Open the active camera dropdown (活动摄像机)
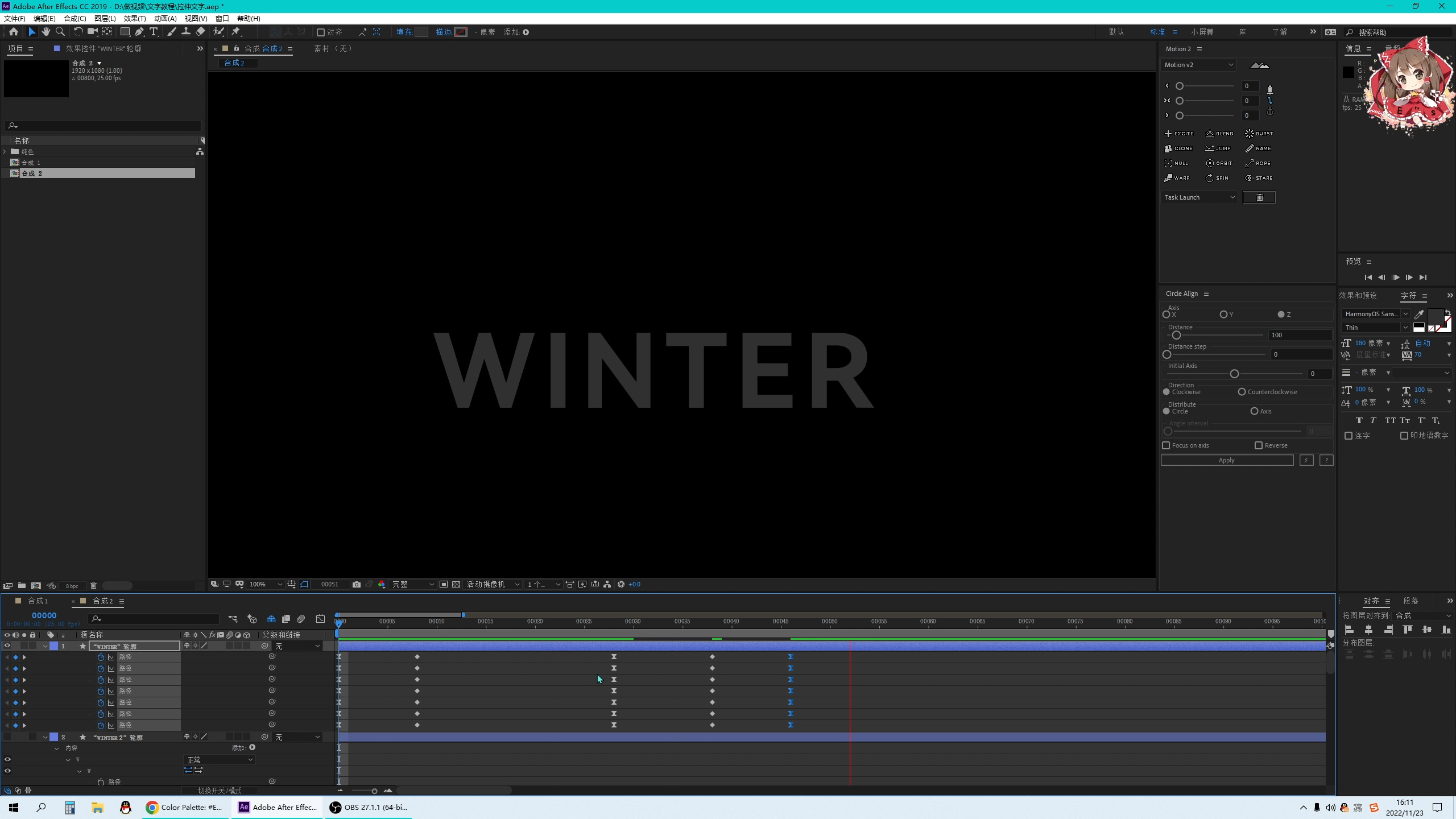 493,584
